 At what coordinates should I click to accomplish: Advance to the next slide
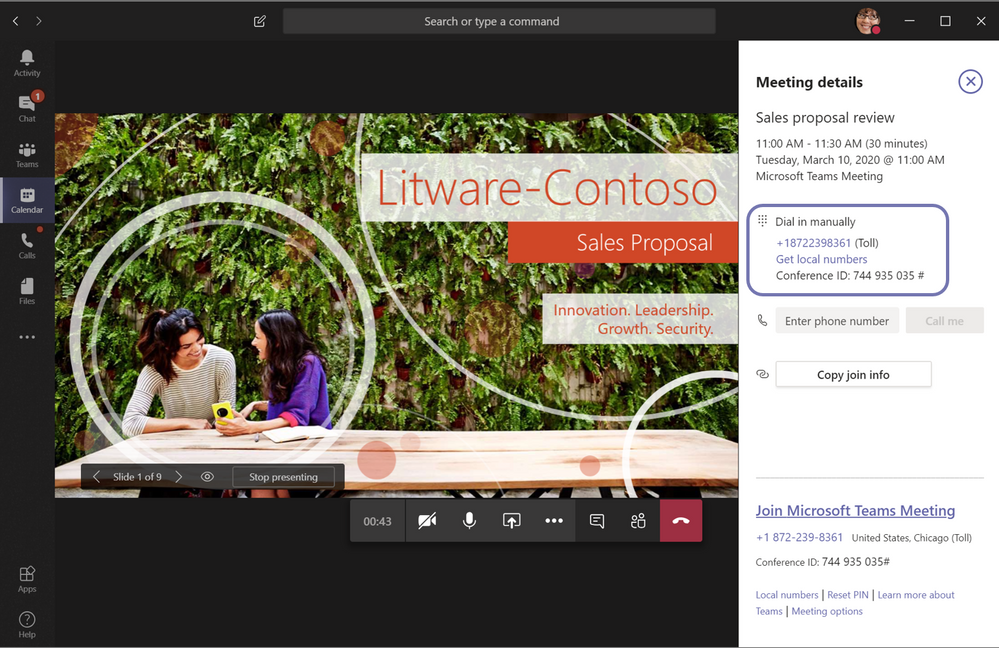coord(179,477)
